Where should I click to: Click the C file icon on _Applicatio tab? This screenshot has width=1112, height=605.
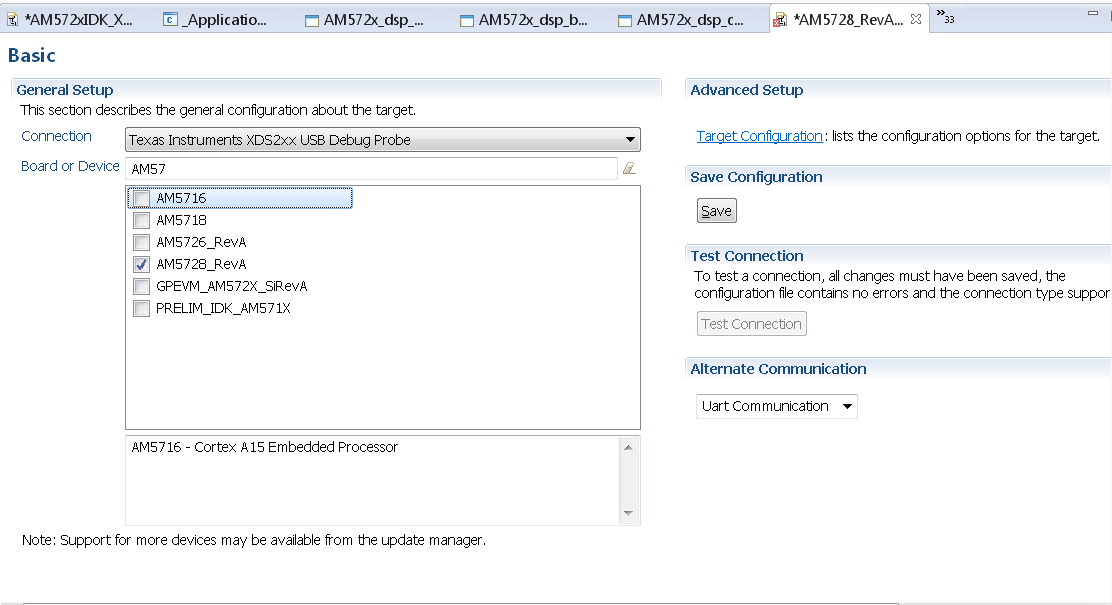point(170,18)
